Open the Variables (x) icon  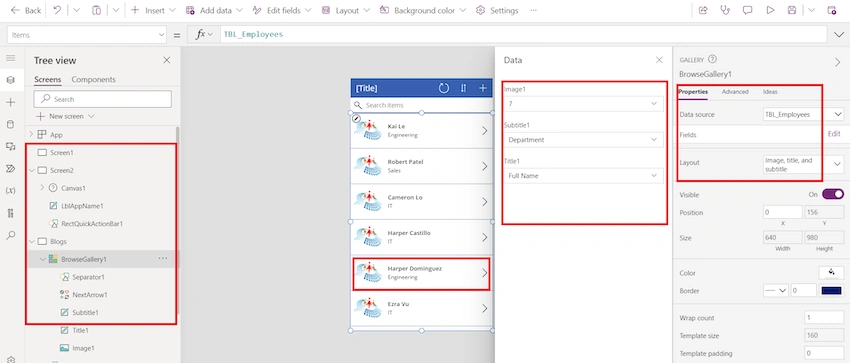coord(11,191)
